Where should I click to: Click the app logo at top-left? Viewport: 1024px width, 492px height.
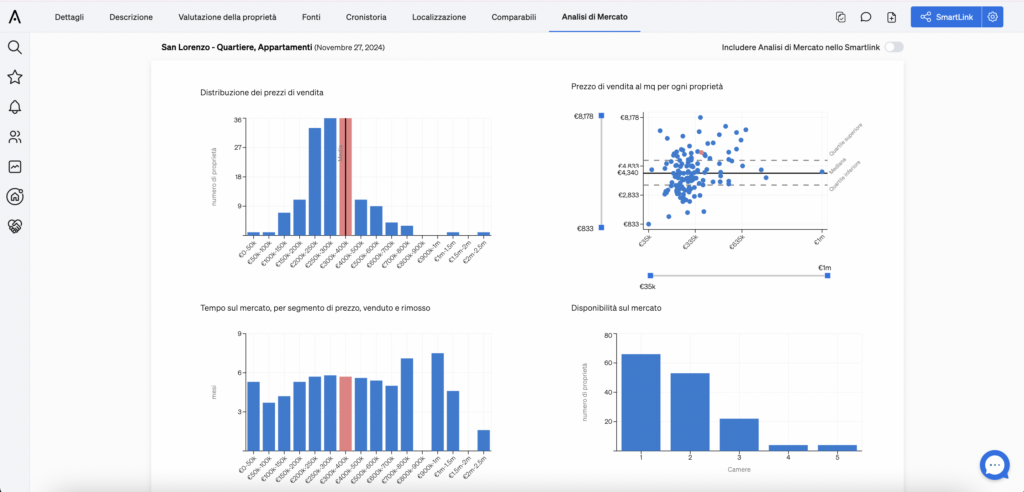click(x=14, y=17)
